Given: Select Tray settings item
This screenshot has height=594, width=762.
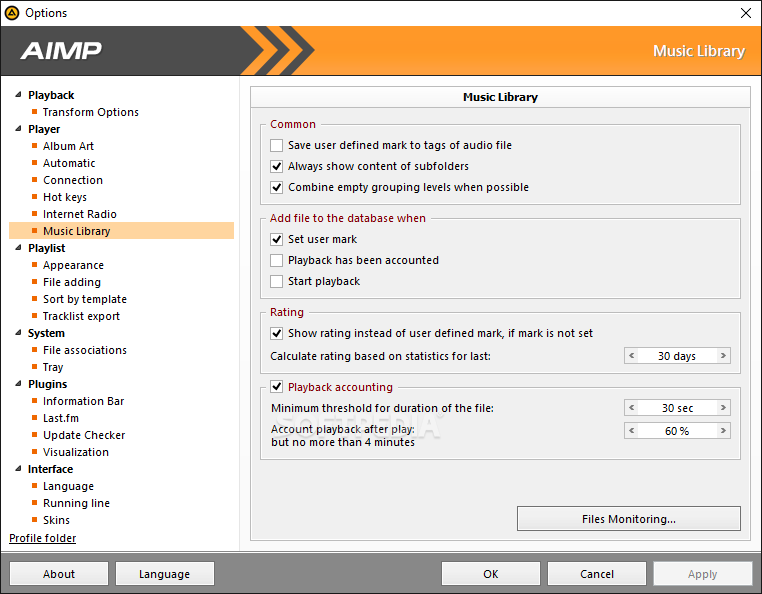Looking at the screenshot, I should pos(53,367).
